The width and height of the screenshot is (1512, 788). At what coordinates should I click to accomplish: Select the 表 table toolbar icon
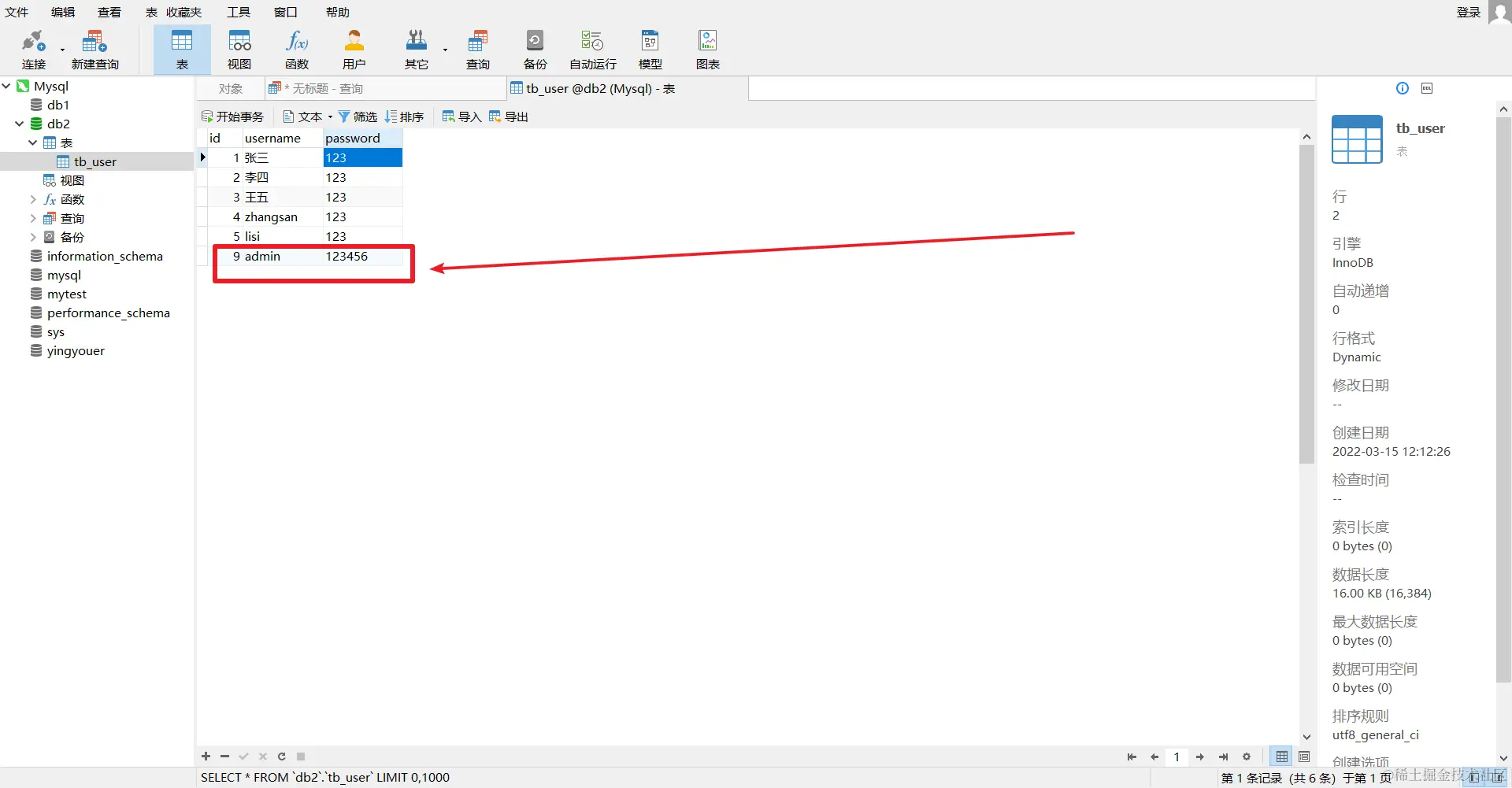(182, 49)
